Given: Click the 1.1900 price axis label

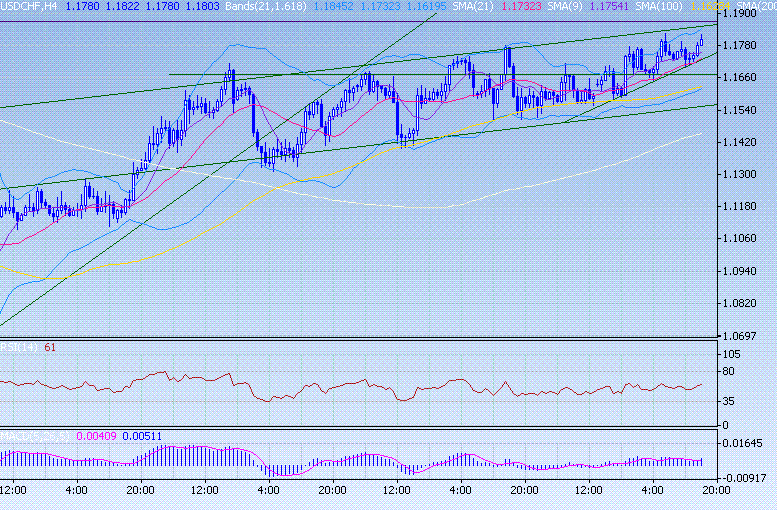Looking at the screenshot, I should (744, 14).
